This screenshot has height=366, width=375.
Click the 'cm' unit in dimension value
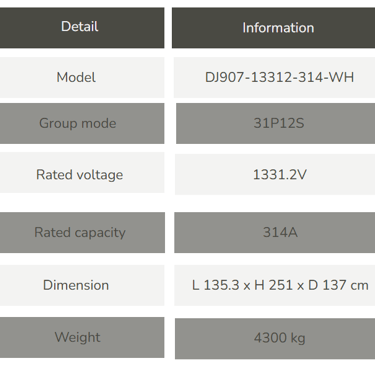(x=360, y=286)
